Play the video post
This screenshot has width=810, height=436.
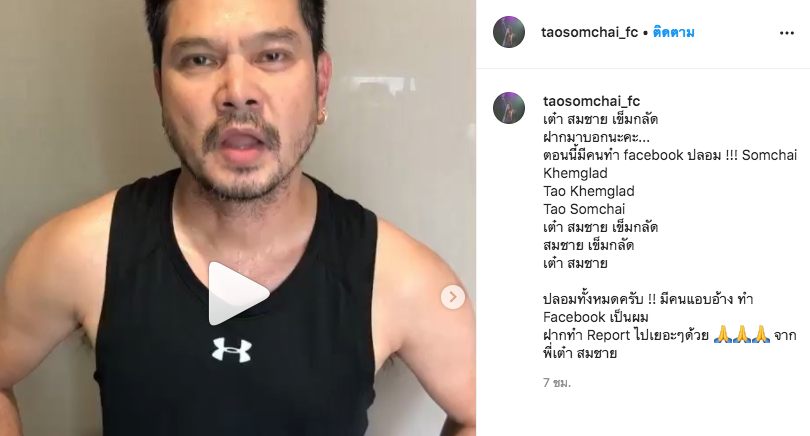pyautogui.click(x=238, y=293)
